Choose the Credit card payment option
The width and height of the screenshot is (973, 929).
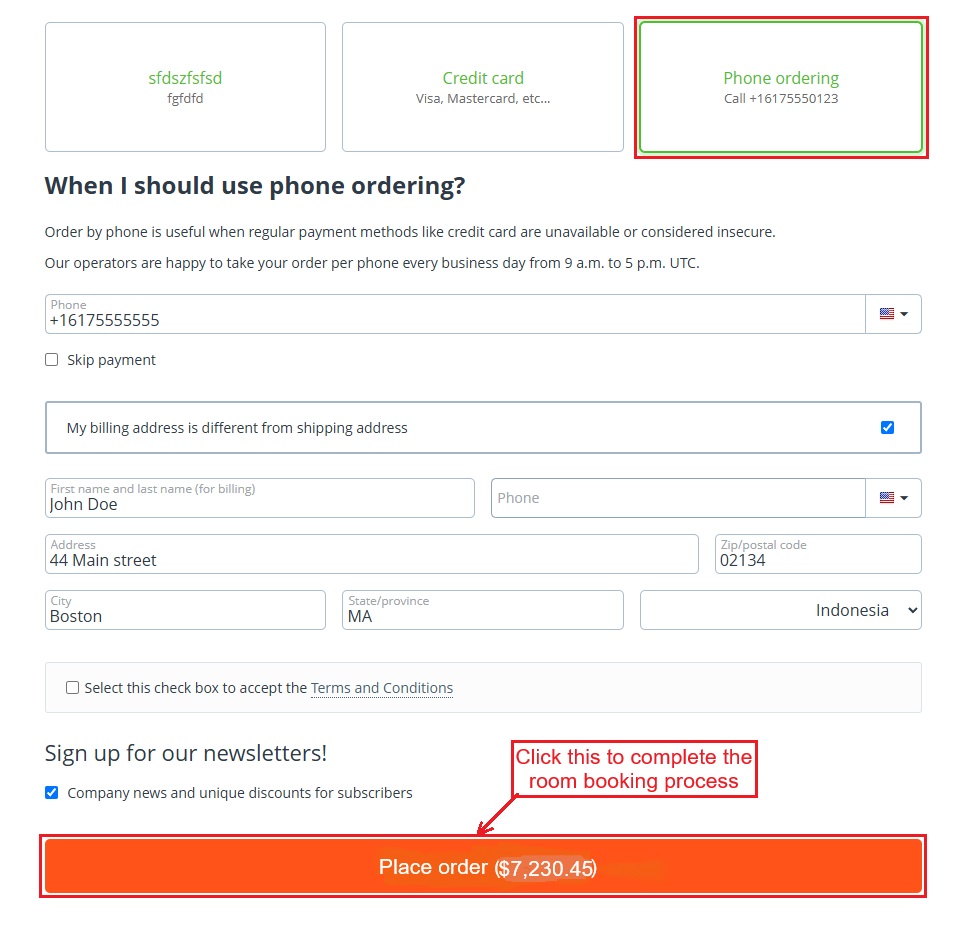point(483,87)
